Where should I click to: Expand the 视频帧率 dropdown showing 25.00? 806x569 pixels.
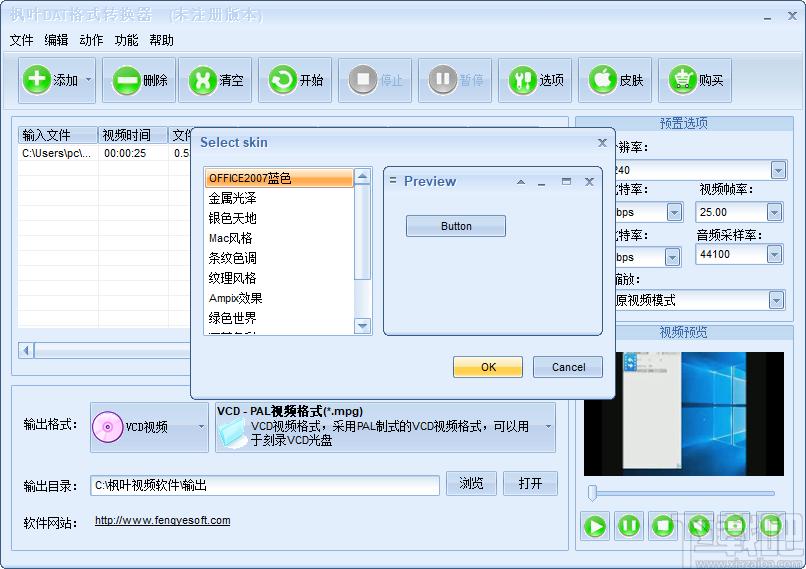774,212
